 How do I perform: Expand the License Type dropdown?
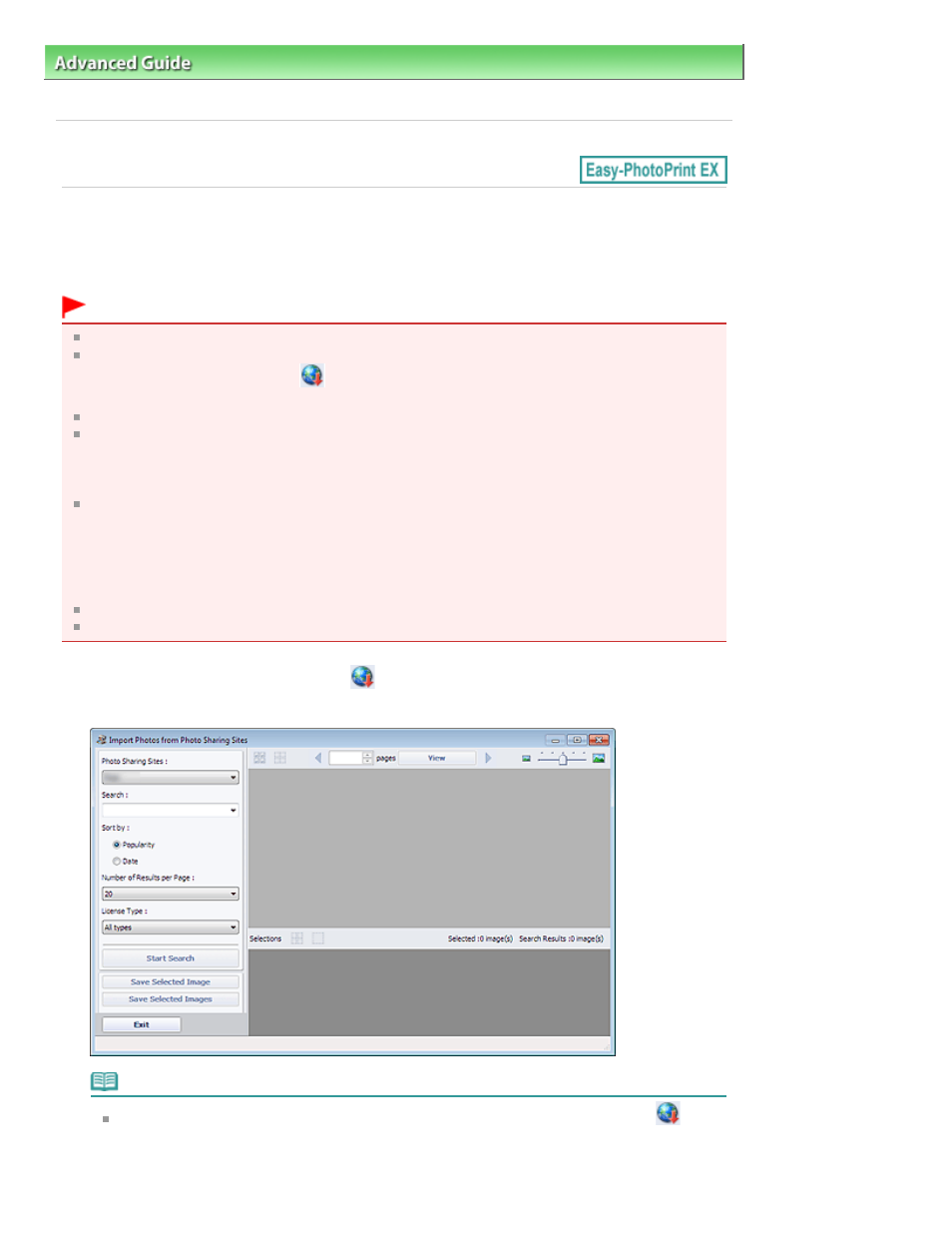(170, 927)
